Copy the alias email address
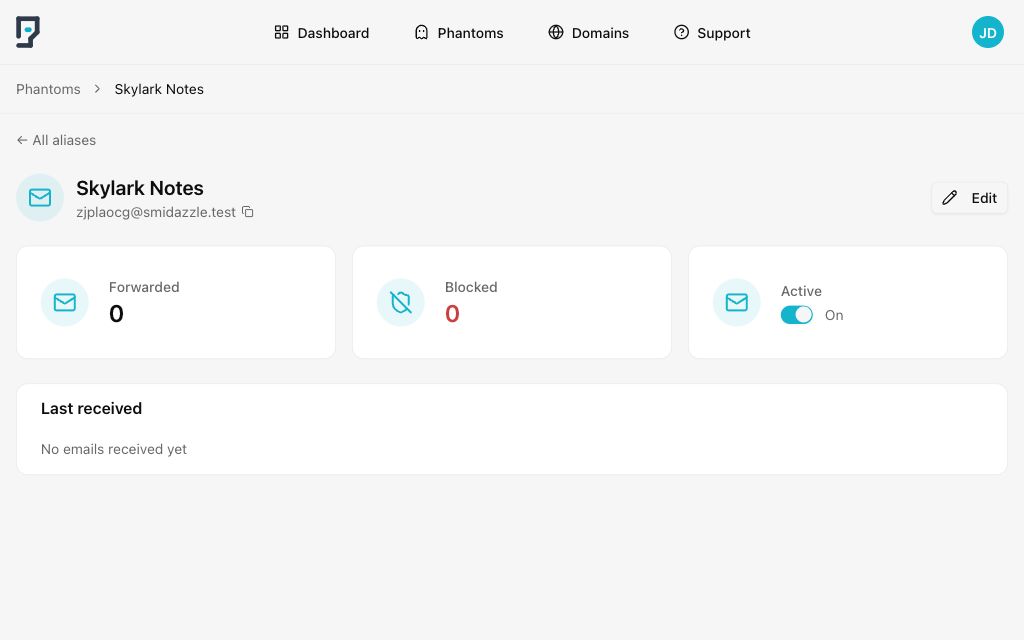The width and height of the screenshot is (1024, 640). pyautogui.click(x=248, y=212)
